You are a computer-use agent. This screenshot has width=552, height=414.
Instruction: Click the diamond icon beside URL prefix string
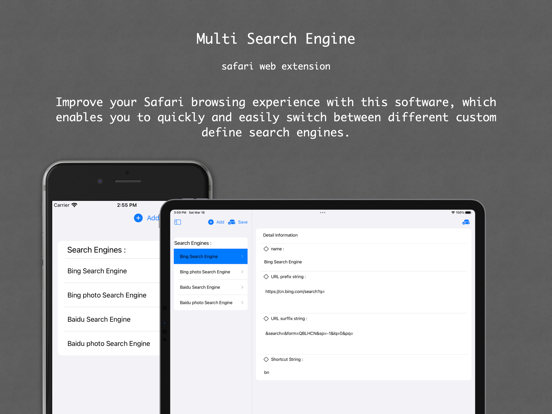click(266, 277)
